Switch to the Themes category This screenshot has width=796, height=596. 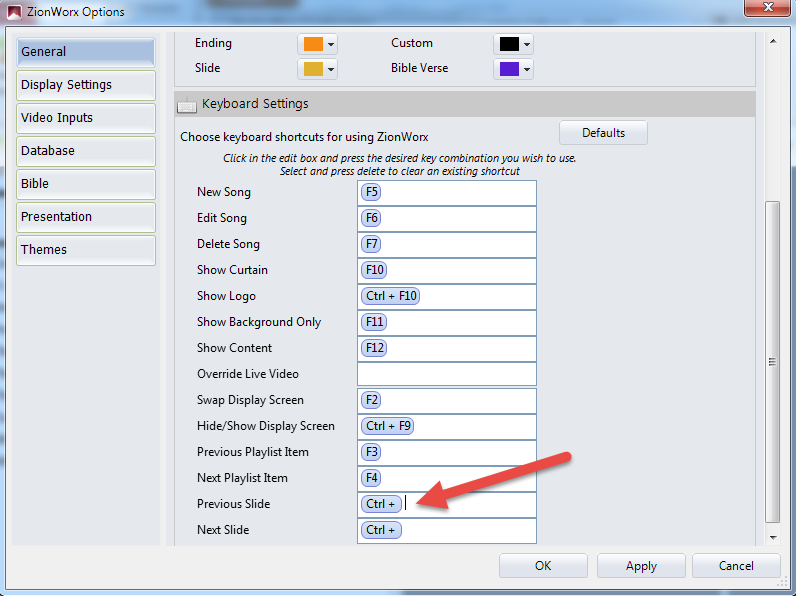coord(86,250)
